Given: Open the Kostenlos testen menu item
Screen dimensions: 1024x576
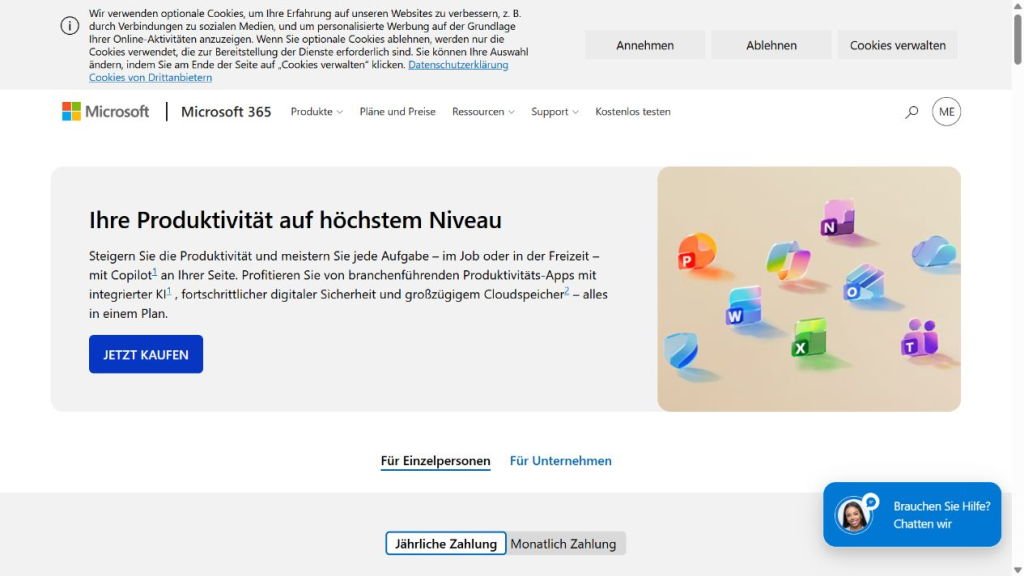Looking at the screenshot, I should [x=633, y=112].
